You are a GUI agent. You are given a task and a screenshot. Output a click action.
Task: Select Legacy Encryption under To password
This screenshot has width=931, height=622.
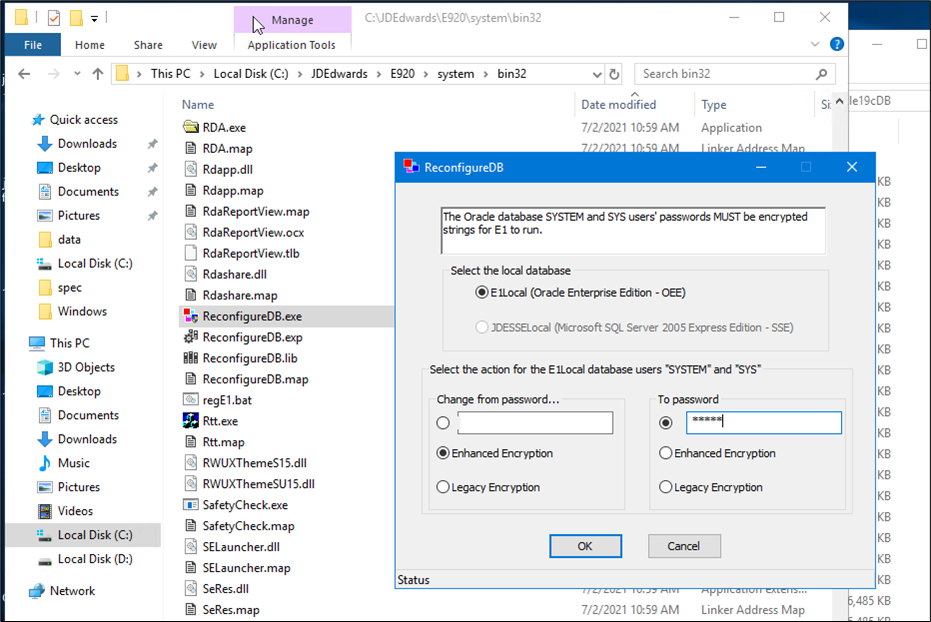click(x=666, y=487)
